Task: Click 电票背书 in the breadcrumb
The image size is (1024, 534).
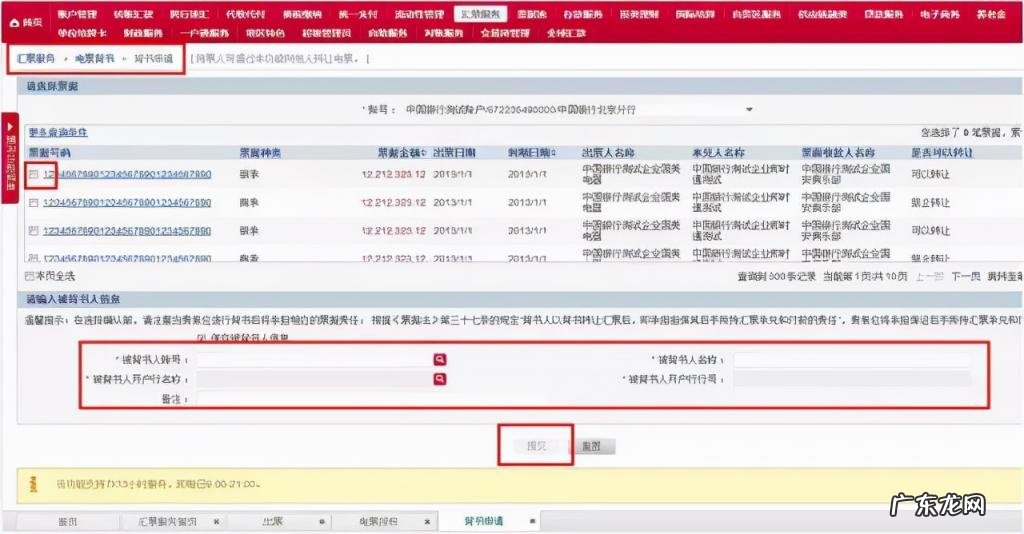Action: click(95, 59)
